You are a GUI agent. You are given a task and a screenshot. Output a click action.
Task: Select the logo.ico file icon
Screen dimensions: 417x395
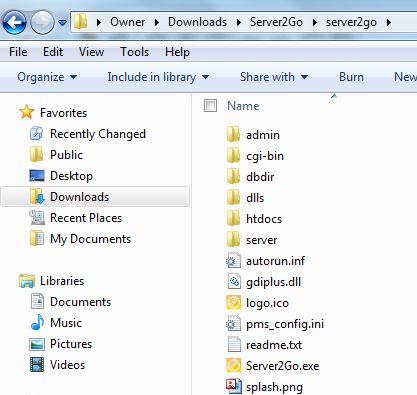pos(233,303)
